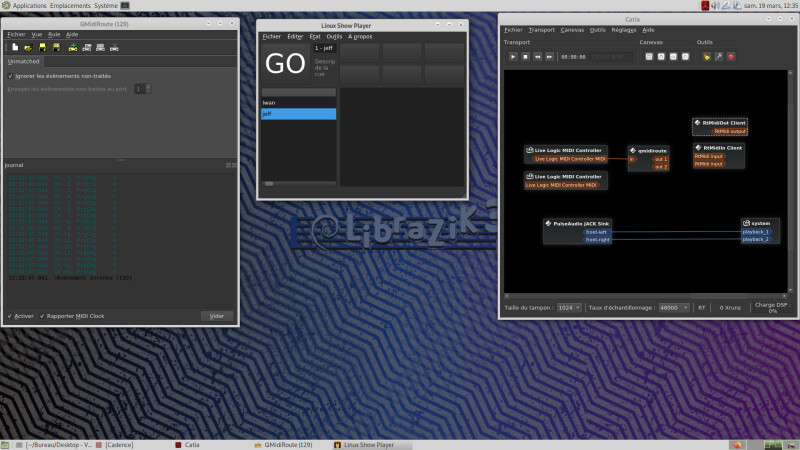
Task: Click qmidiroute out 1 port
Action: (661, 159)
